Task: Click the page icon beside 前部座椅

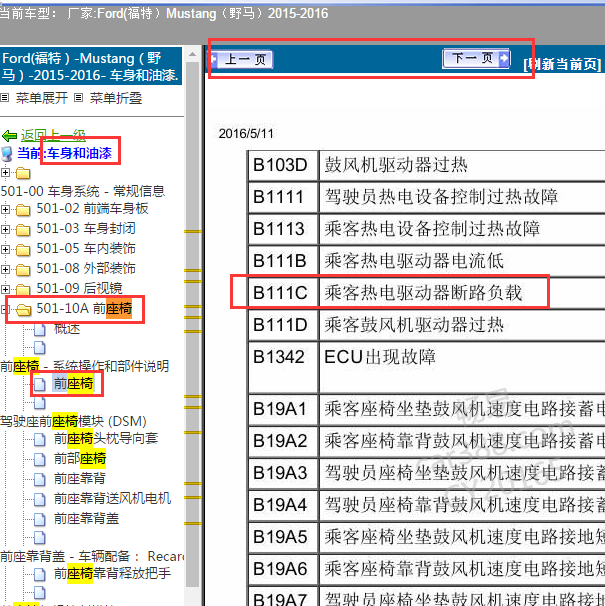Action: pos(39,460)
